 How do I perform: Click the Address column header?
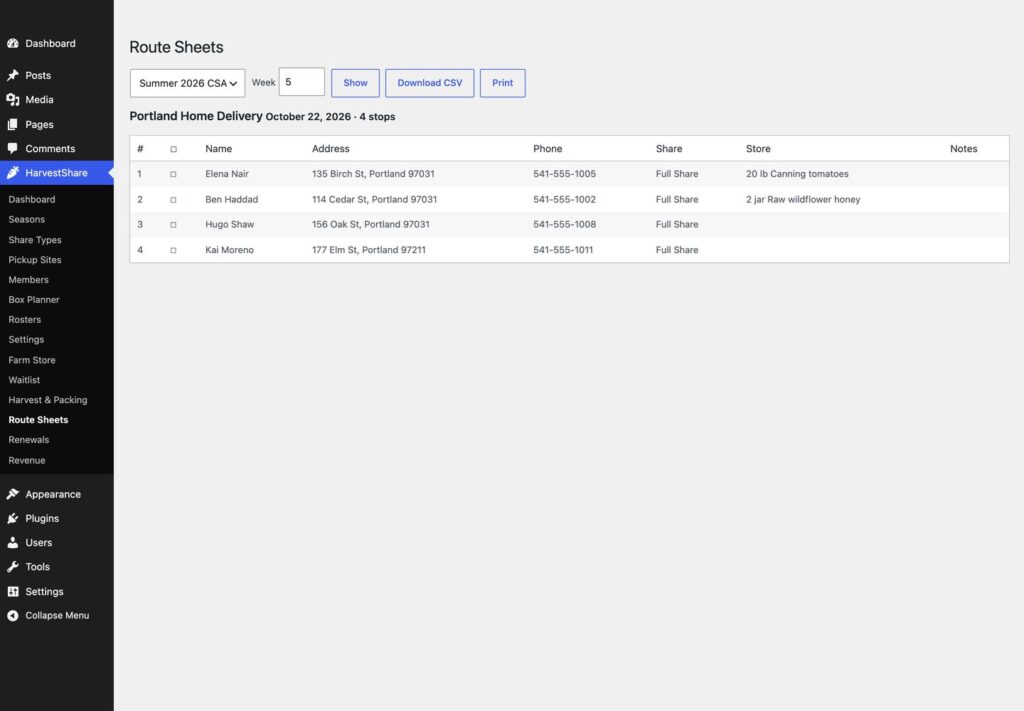[x=330, y=149]
